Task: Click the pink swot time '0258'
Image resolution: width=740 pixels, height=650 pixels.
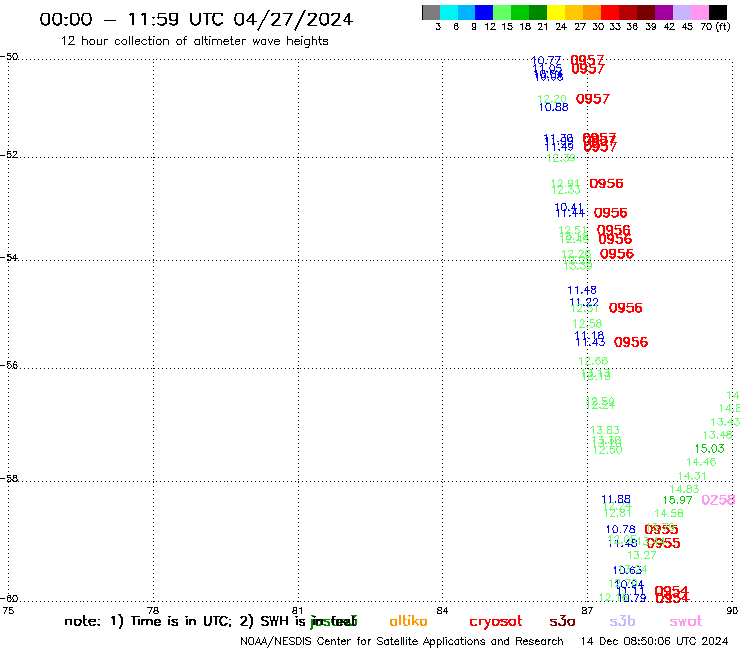Action: (x=718, y=500)
